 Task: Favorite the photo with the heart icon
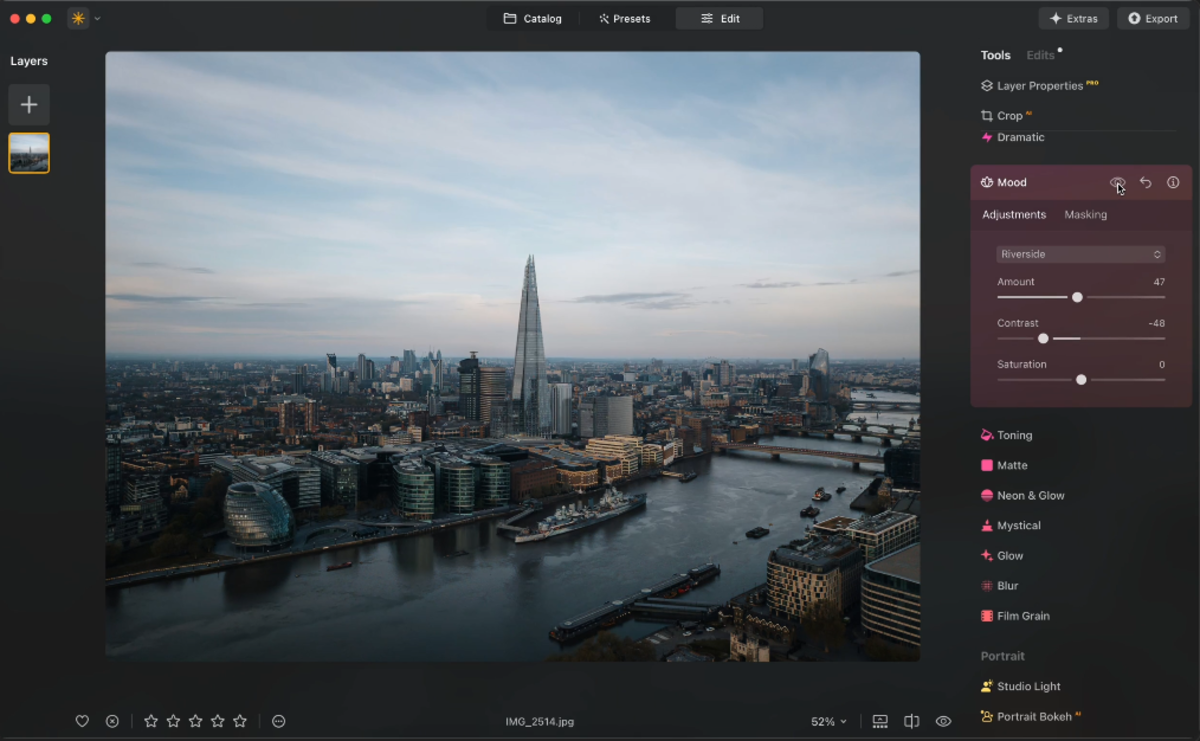click(82, 720)
